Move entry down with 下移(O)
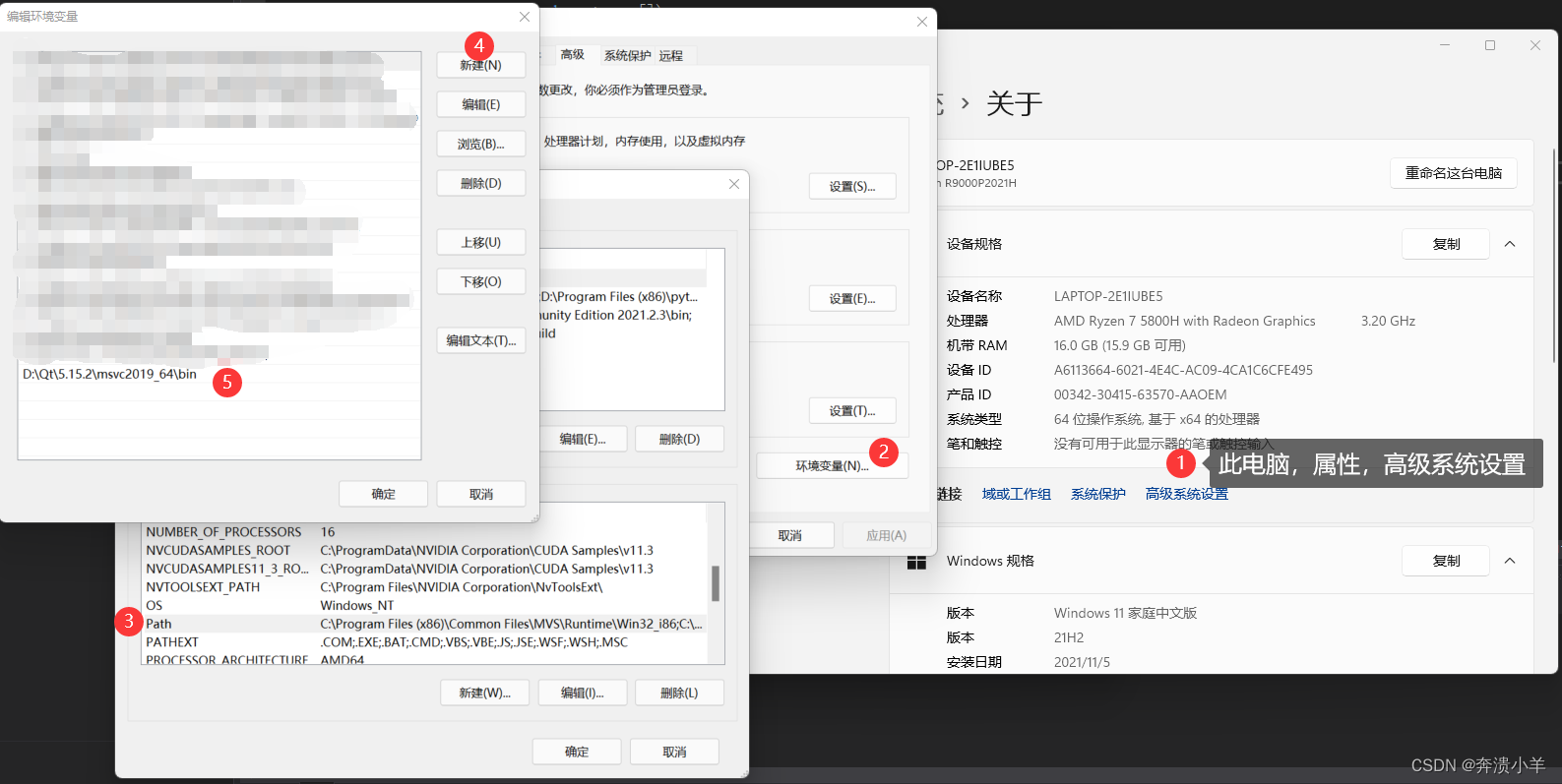The image size is (1562, 784). 480,281
